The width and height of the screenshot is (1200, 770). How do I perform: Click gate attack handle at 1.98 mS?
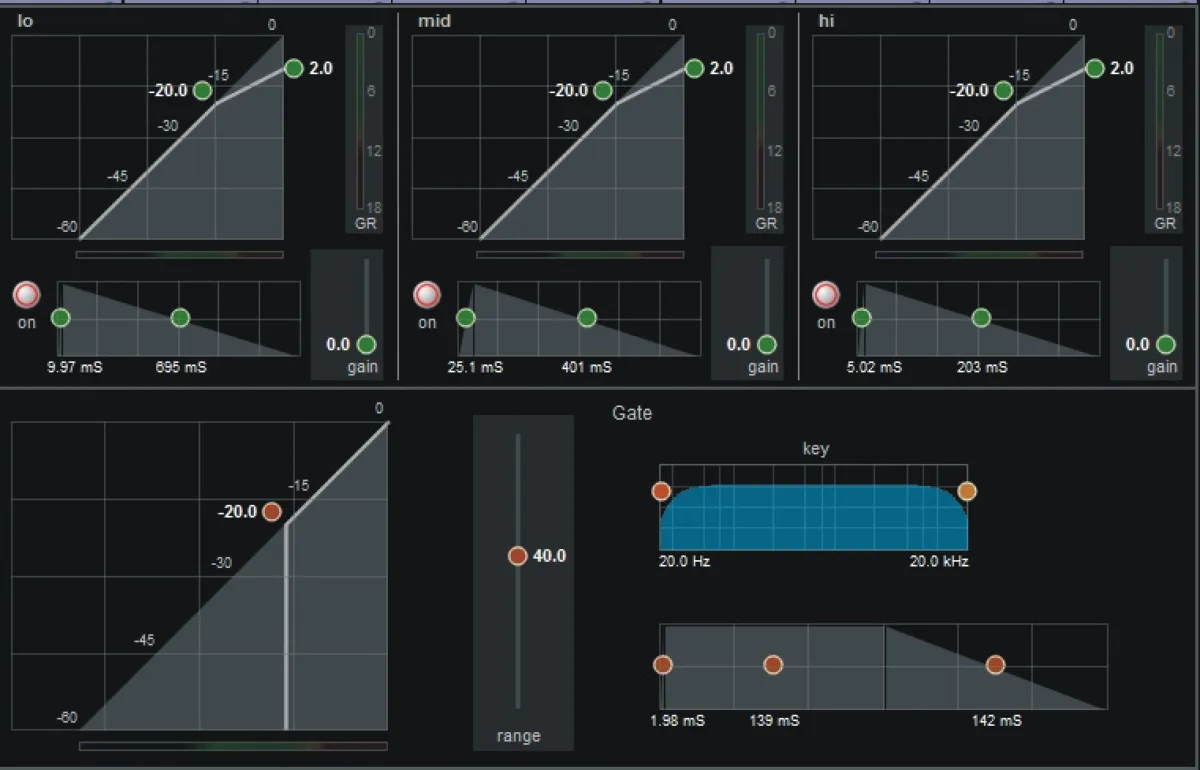pos(662,665)
